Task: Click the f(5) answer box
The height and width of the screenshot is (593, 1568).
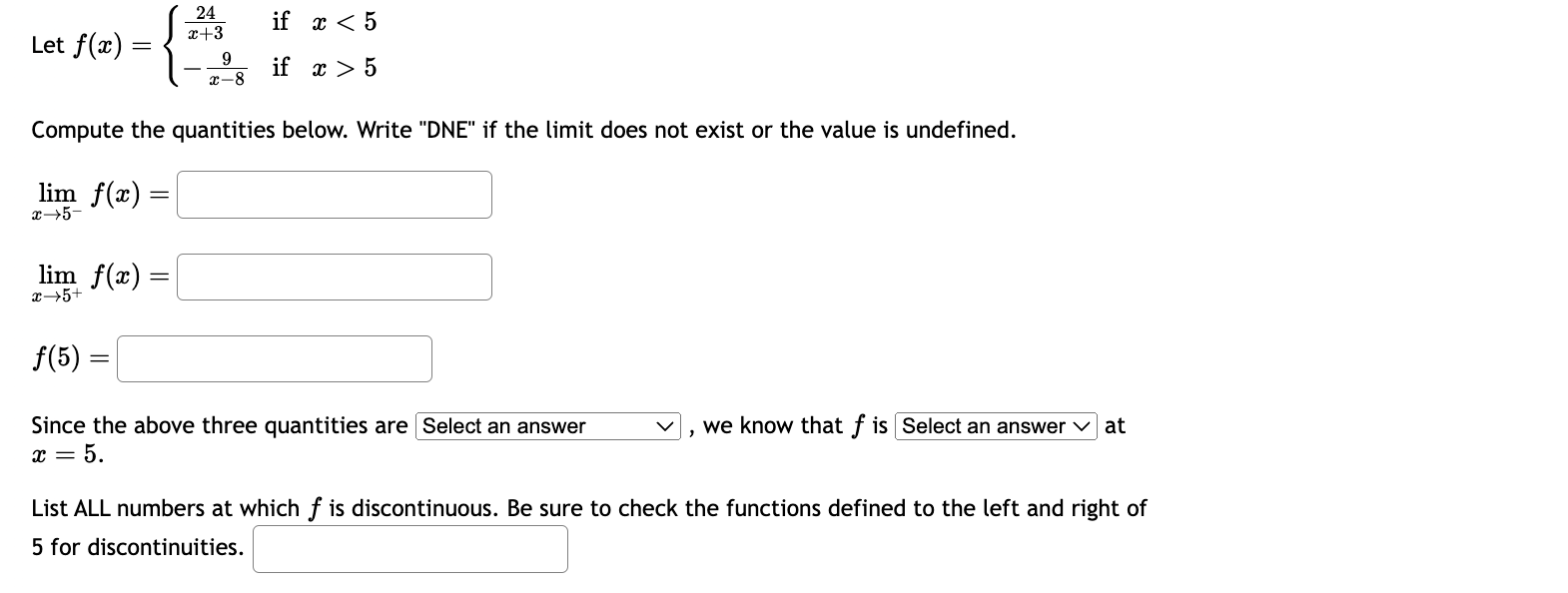Action: pos(274,357)
